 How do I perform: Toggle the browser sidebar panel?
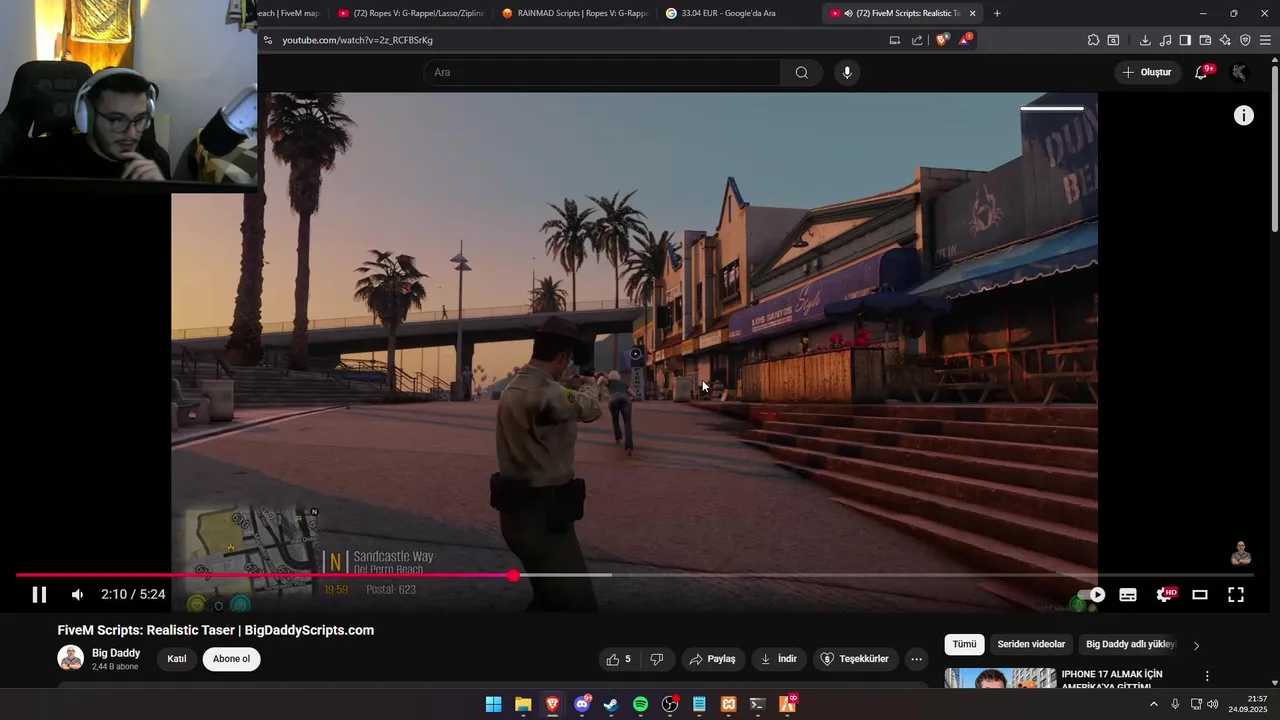click(x=1185, y=40)
